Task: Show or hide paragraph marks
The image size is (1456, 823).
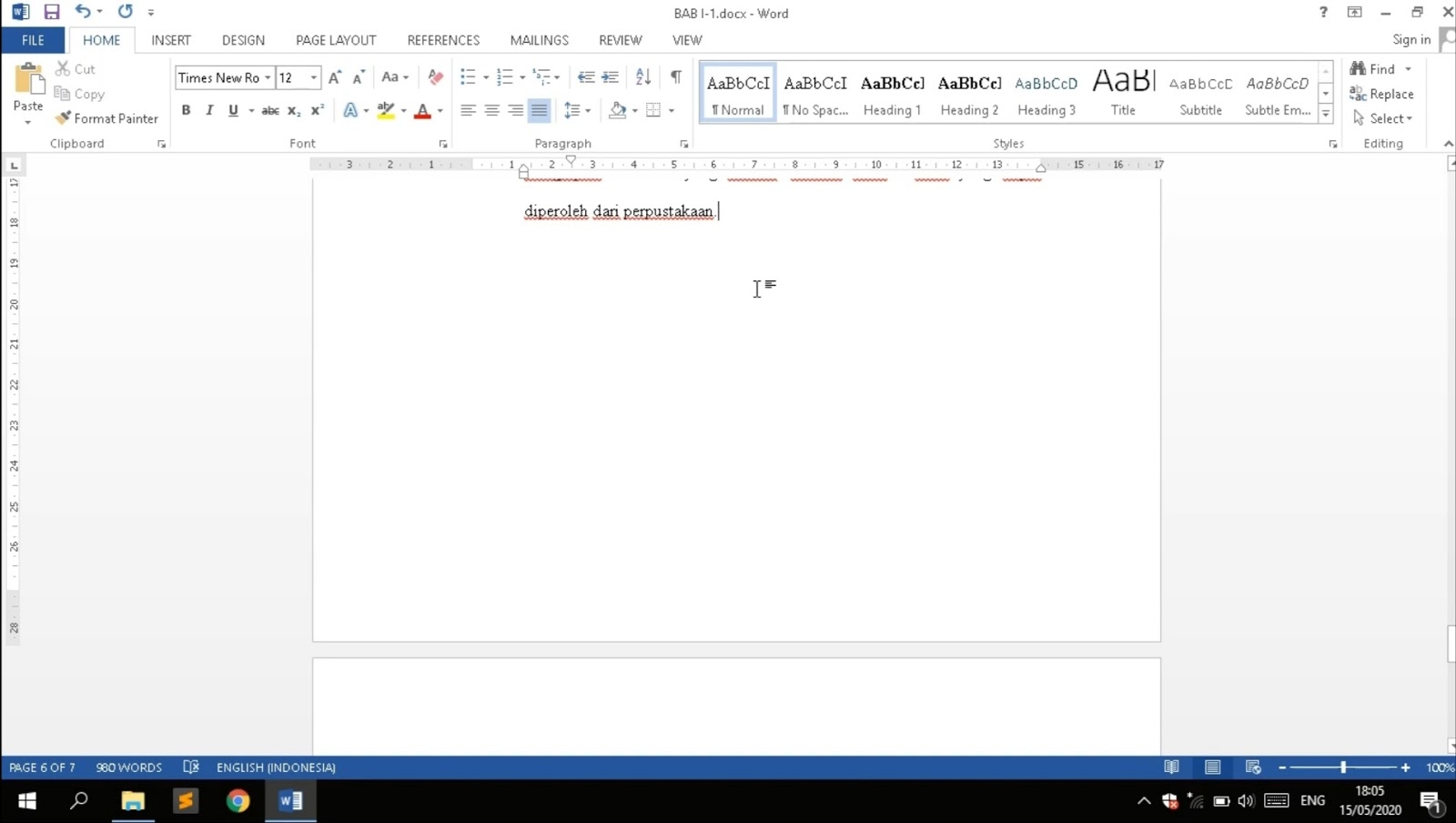Action: 676,77
